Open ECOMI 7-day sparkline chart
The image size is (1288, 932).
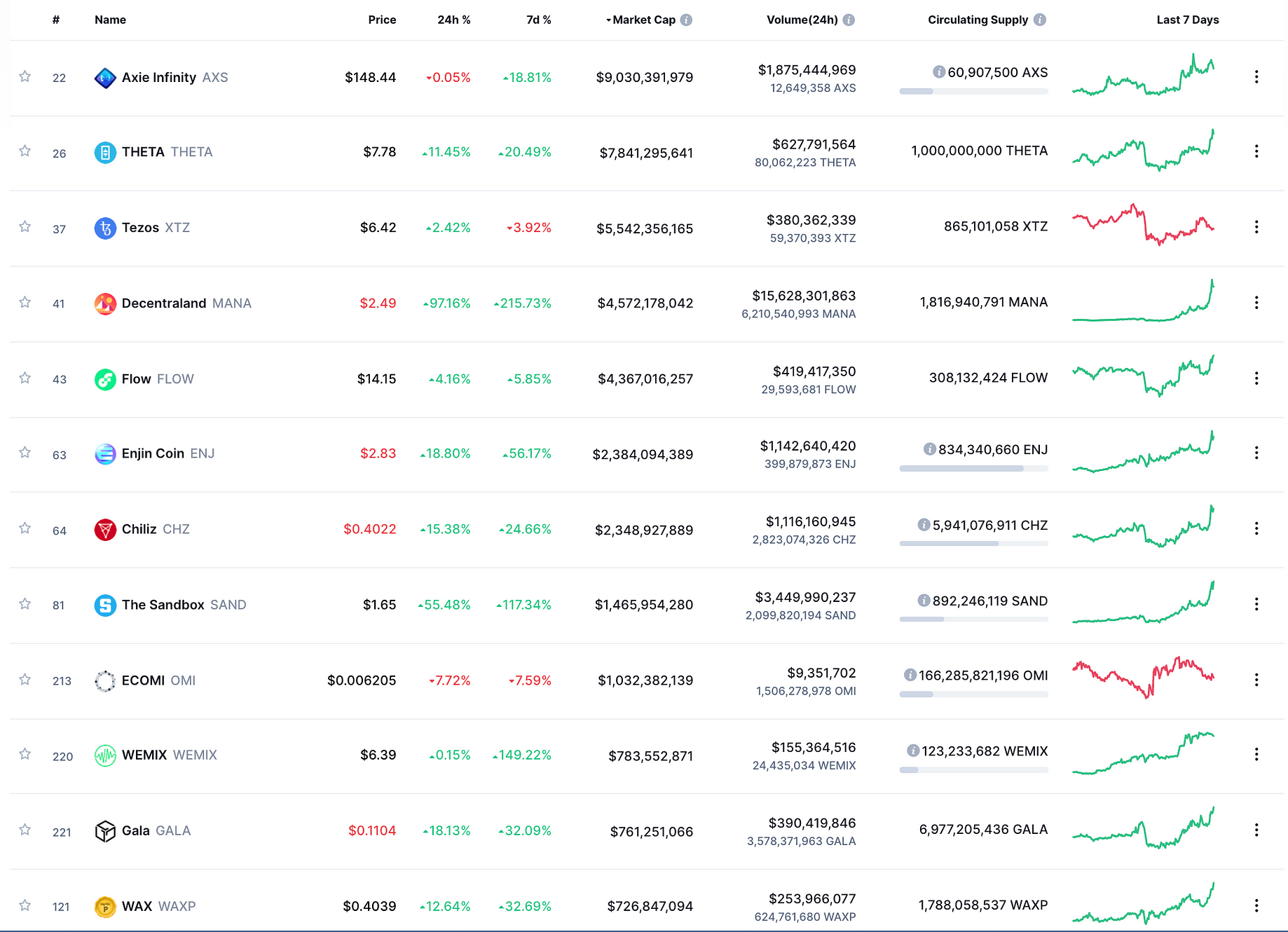tap(1144, 677)
